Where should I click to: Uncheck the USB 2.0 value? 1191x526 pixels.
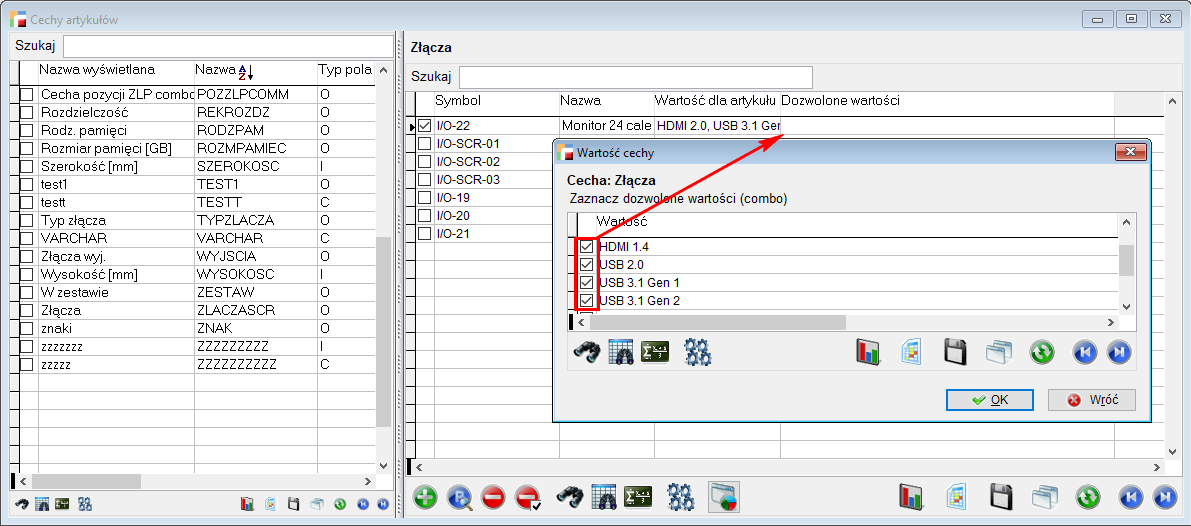point(586,265)
